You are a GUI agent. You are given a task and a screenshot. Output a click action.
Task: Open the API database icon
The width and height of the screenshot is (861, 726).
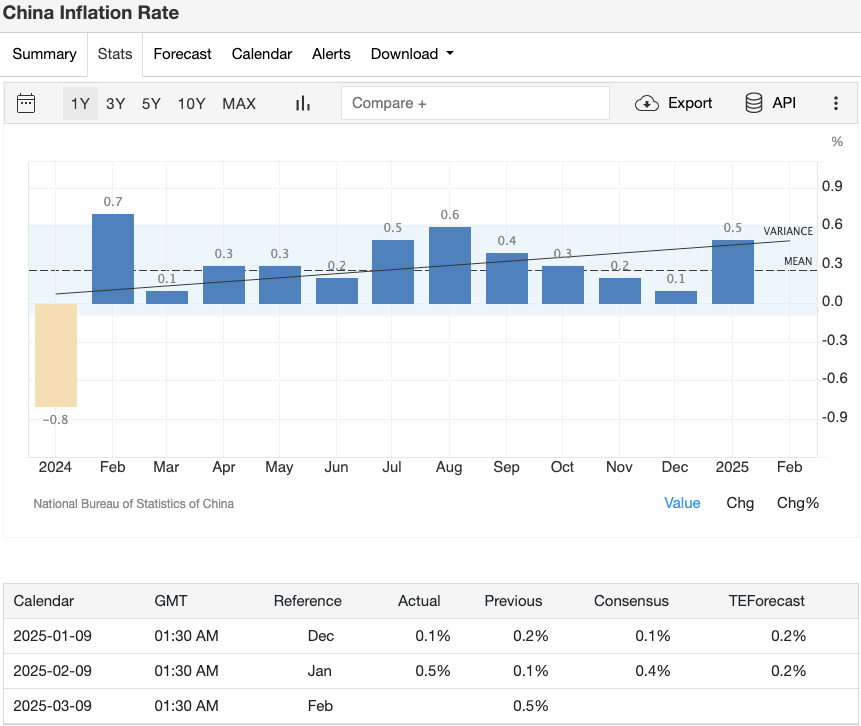pos(754,103)
